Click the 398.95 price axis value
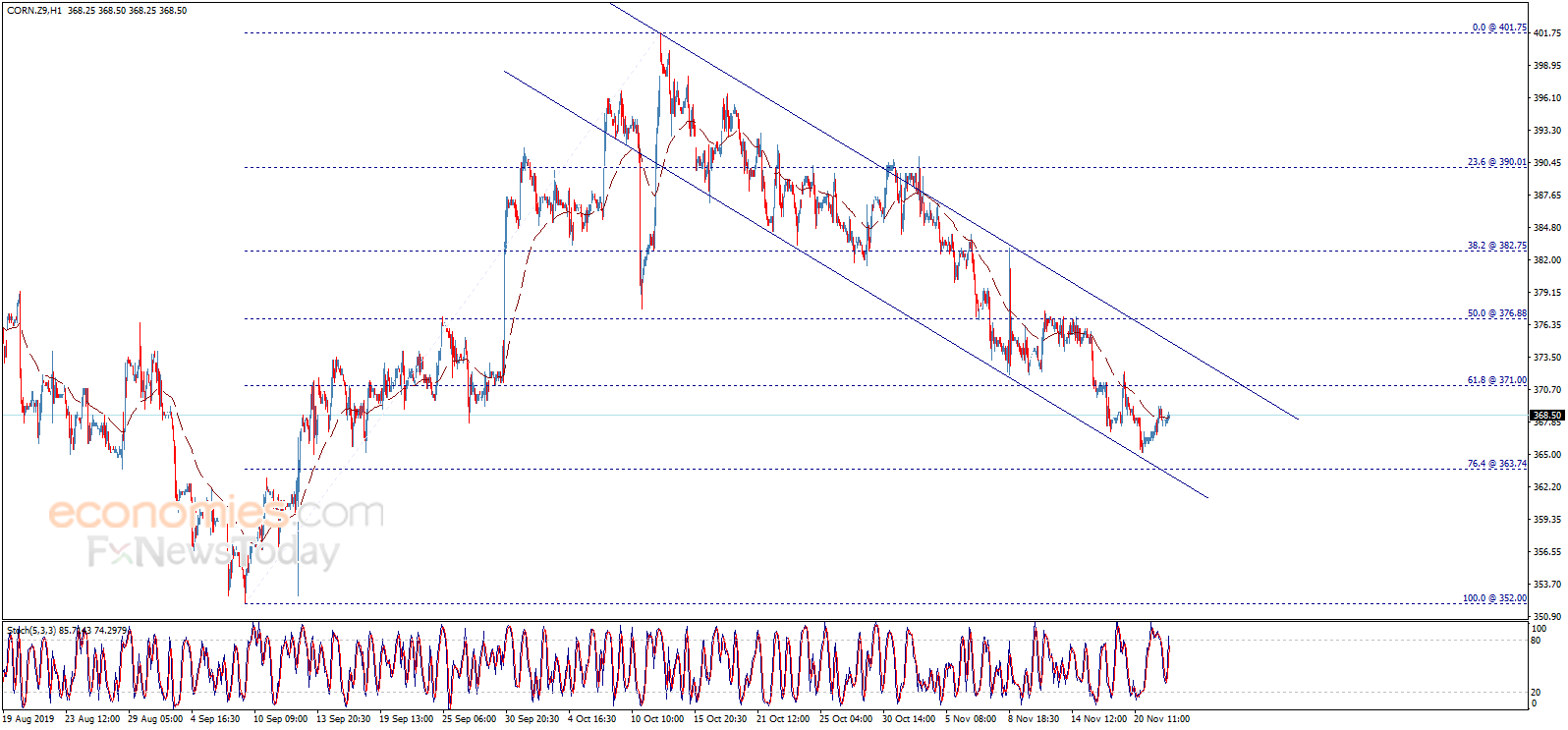The height and width of the screenshot is (730, 1568). (x=1547, y=66)
